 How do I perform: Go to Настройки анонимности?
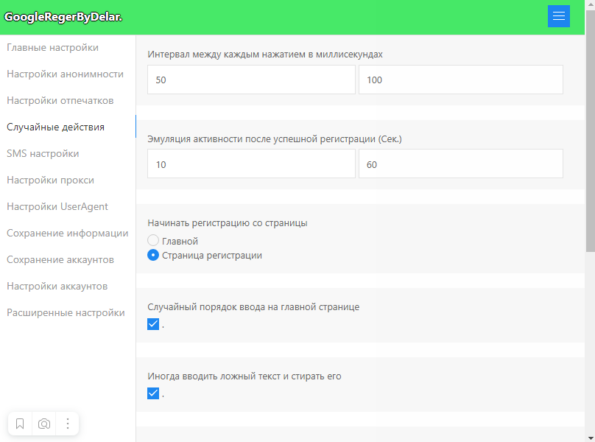click(x=65, y=74)
